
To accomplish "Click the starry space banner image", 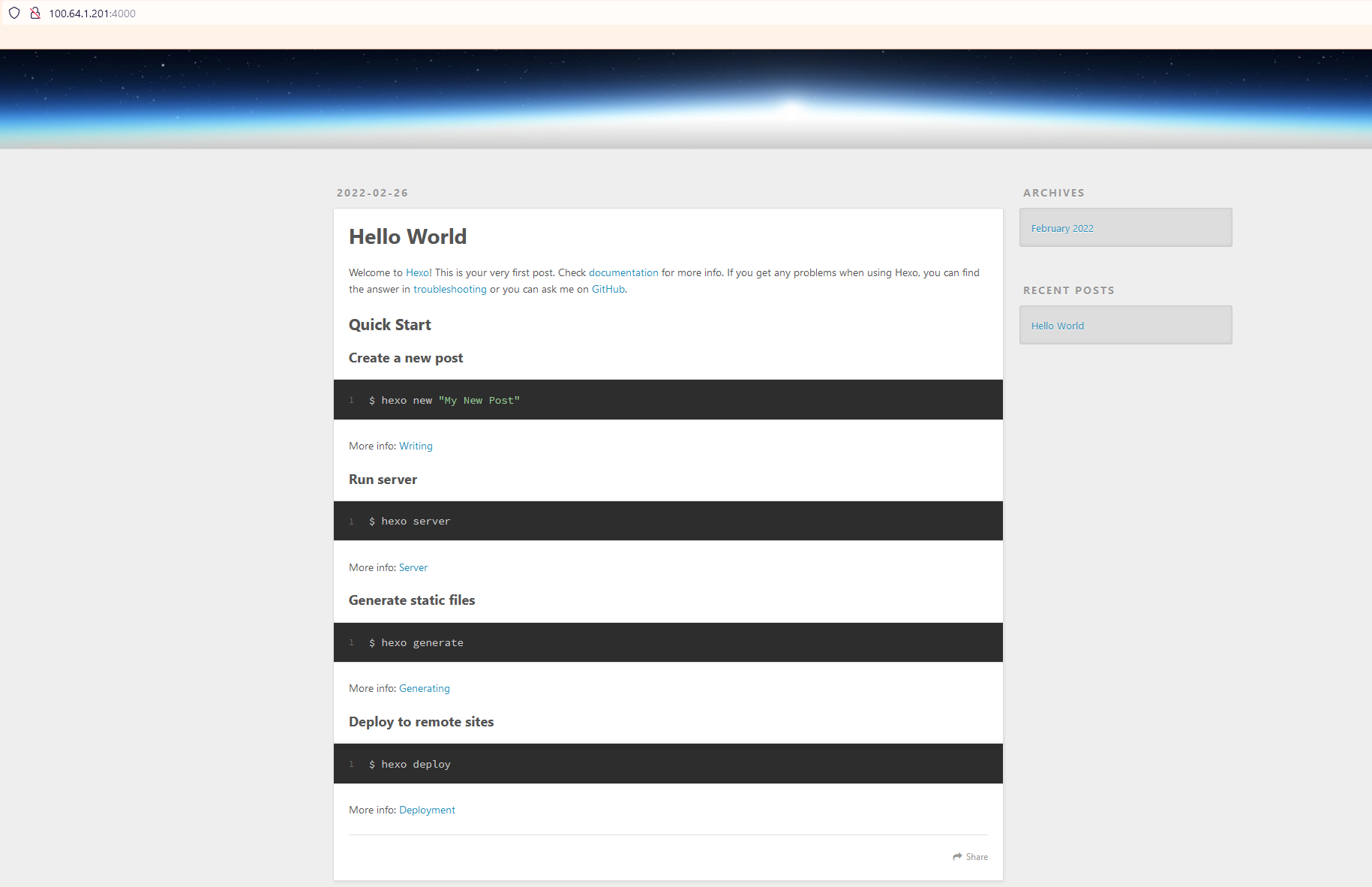I will 686,99.
